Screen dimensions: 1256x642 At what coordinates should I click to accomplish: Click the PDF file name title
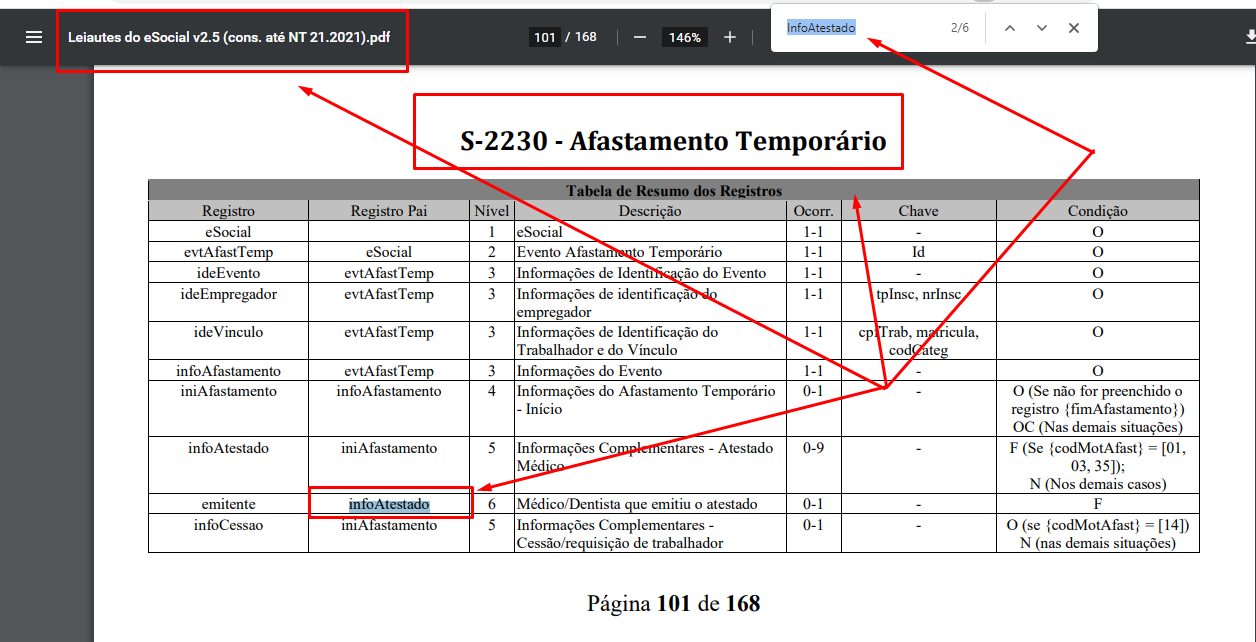(229, 37)
